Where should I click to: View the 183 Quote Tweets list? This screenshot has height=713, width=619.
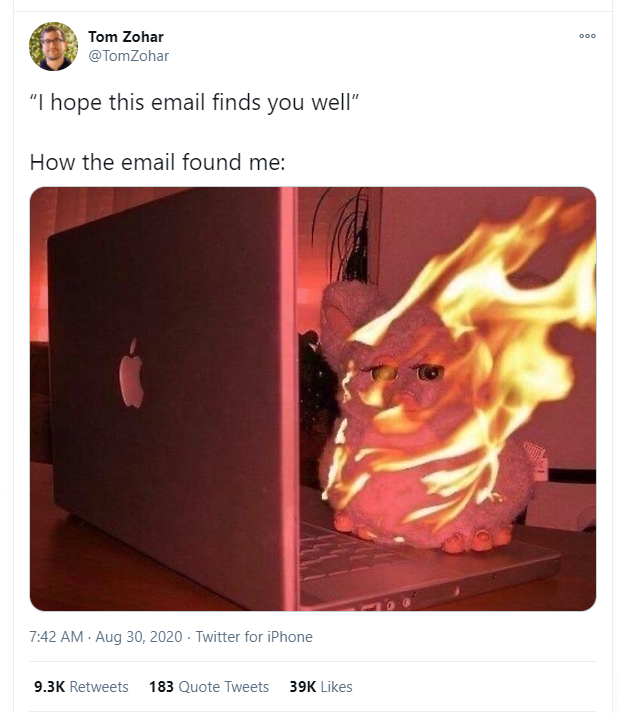[x=209, y=687]
